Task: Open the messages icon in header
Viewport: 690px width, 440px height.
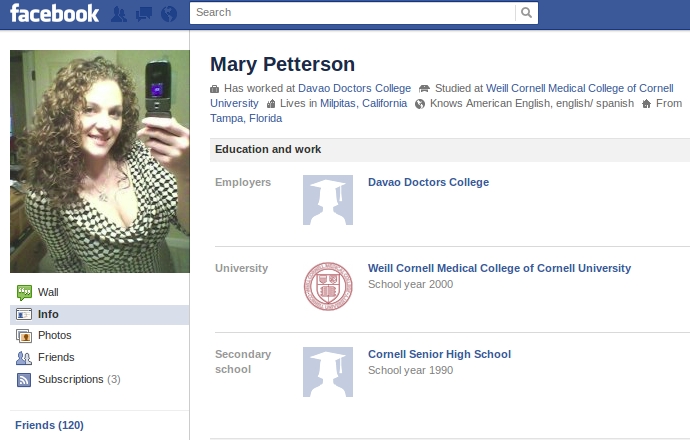Action: coord(144,14)
